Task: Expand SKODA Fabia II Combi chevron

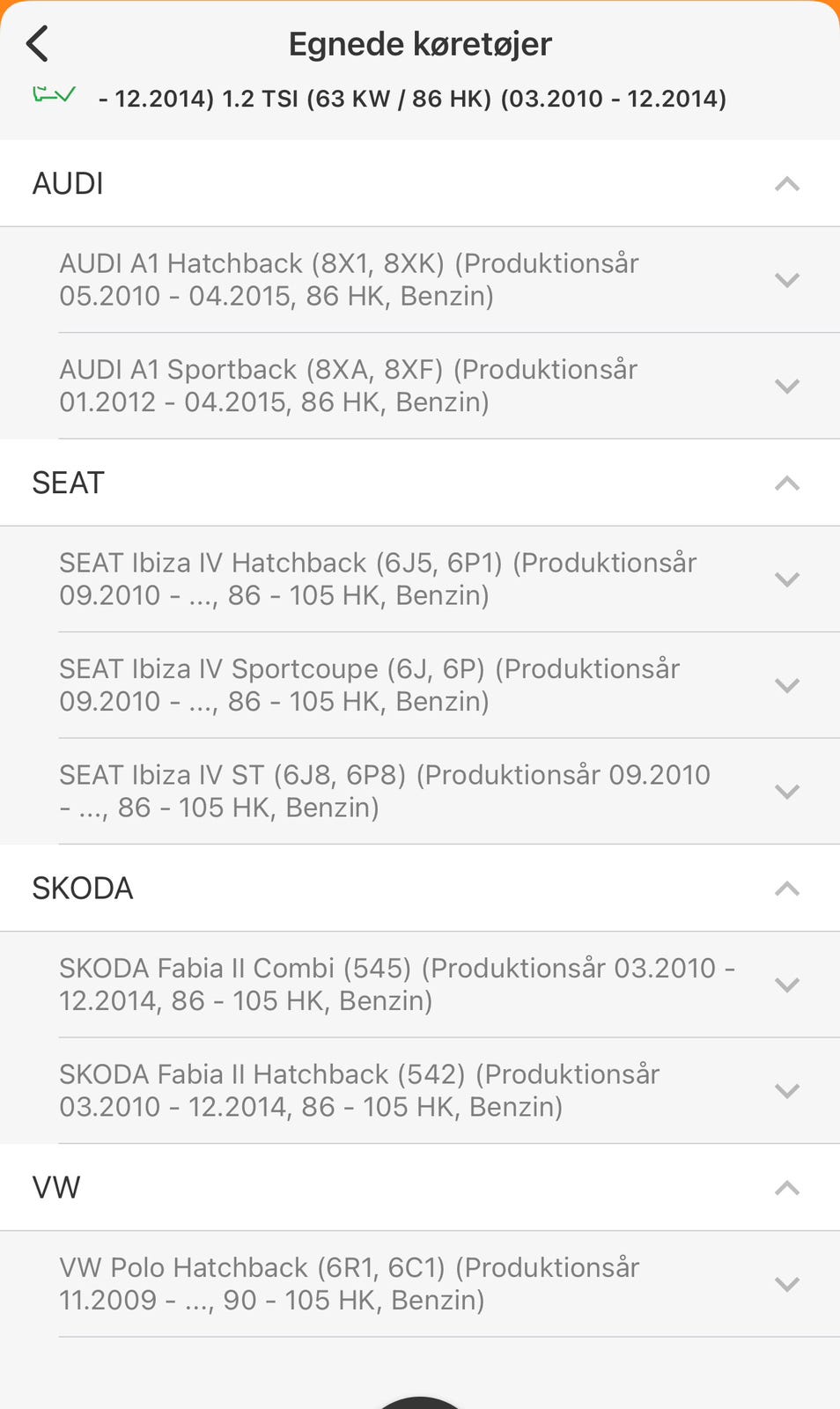Action: (786, 985)
